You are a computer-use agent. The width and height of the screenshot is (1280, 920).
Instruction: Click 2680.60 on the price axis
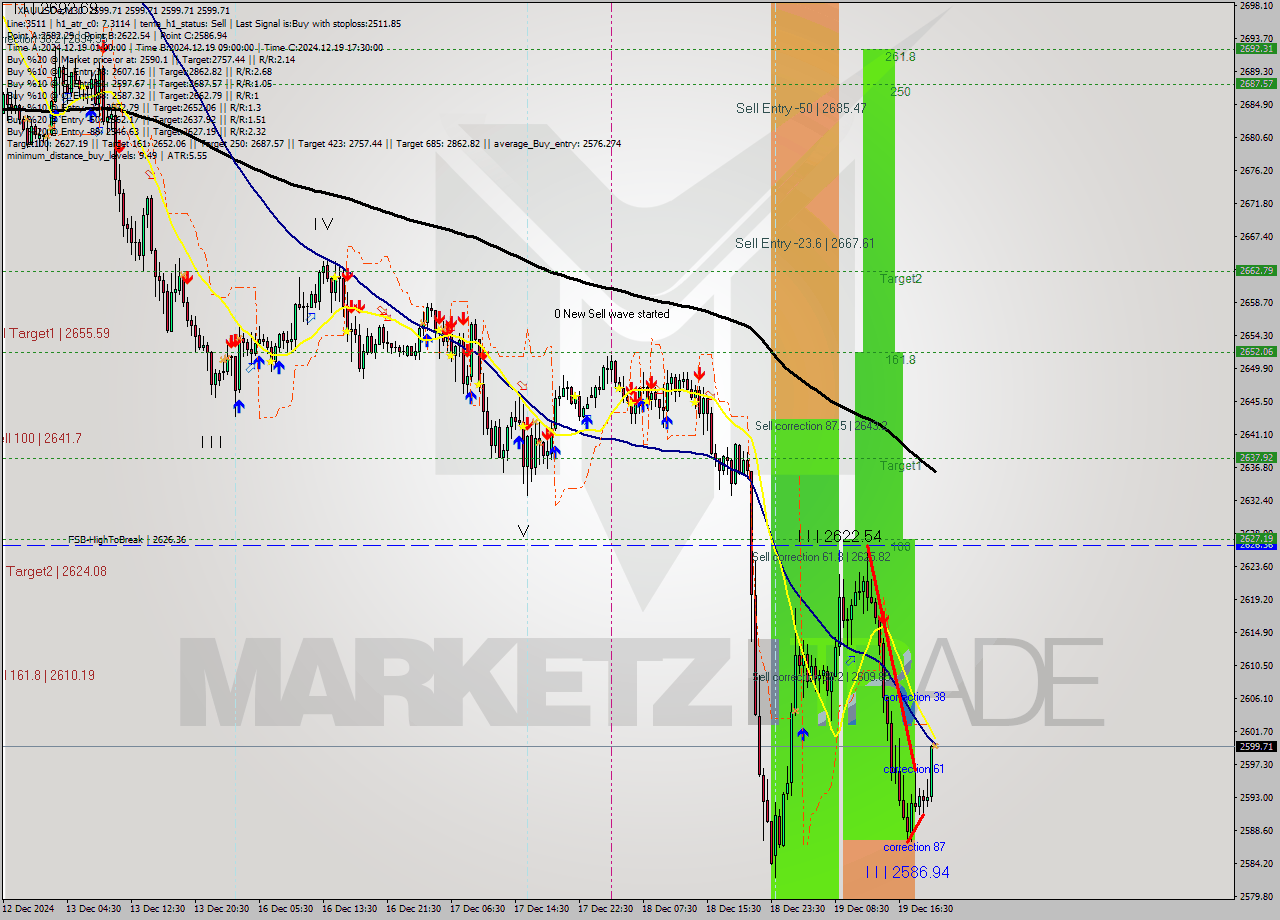coord(1256,137)
